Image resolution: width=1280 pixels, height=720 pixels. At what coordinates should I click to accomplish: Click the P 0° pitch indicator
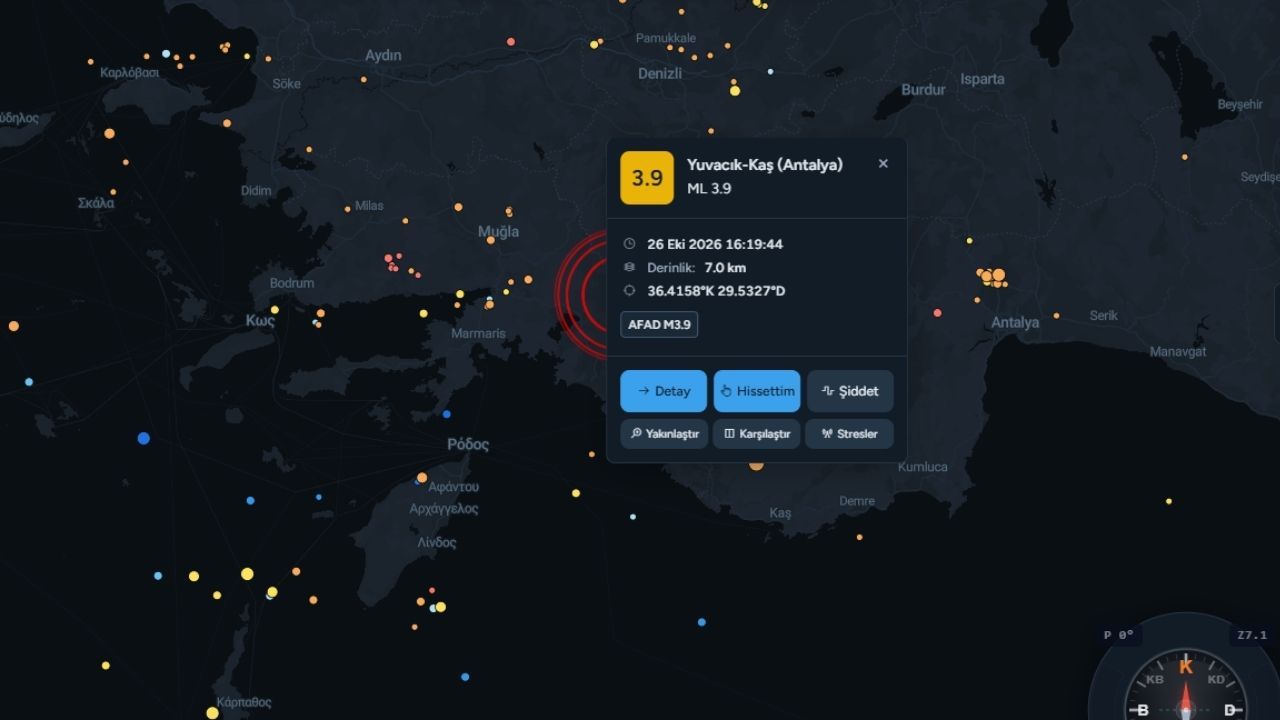(1119, 635)
